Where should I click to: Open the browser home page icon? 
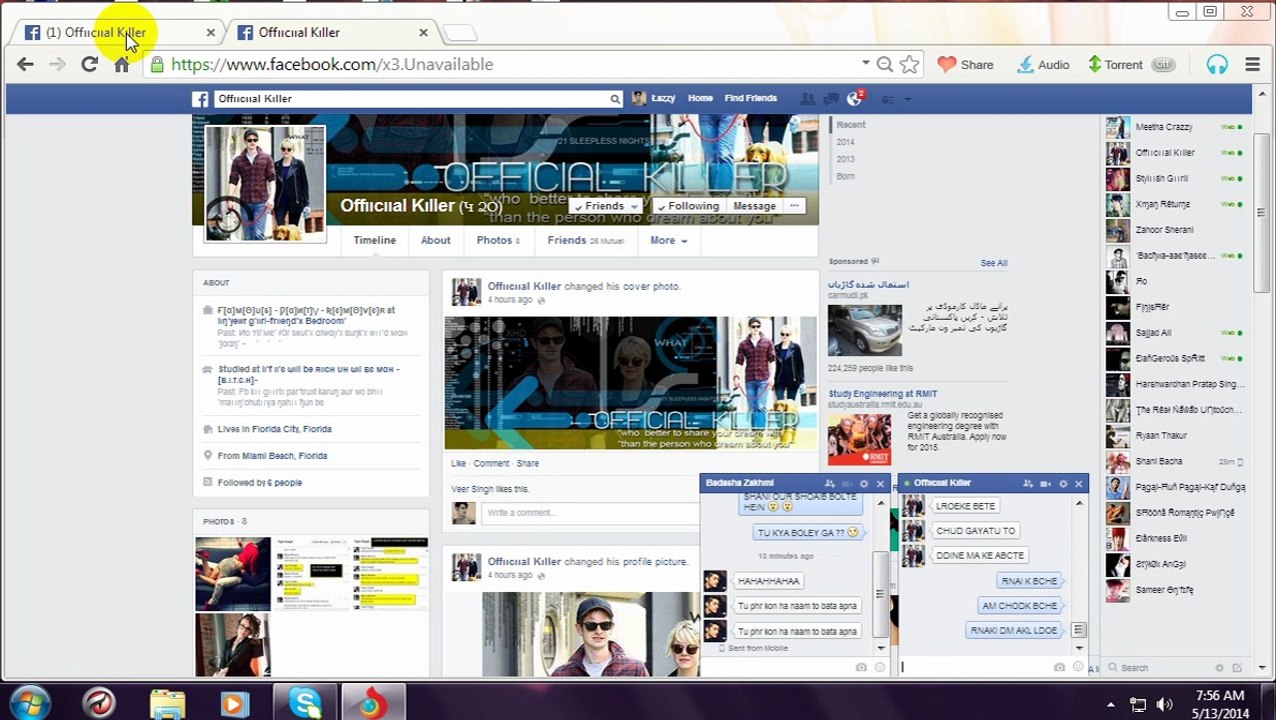[122, 64]
